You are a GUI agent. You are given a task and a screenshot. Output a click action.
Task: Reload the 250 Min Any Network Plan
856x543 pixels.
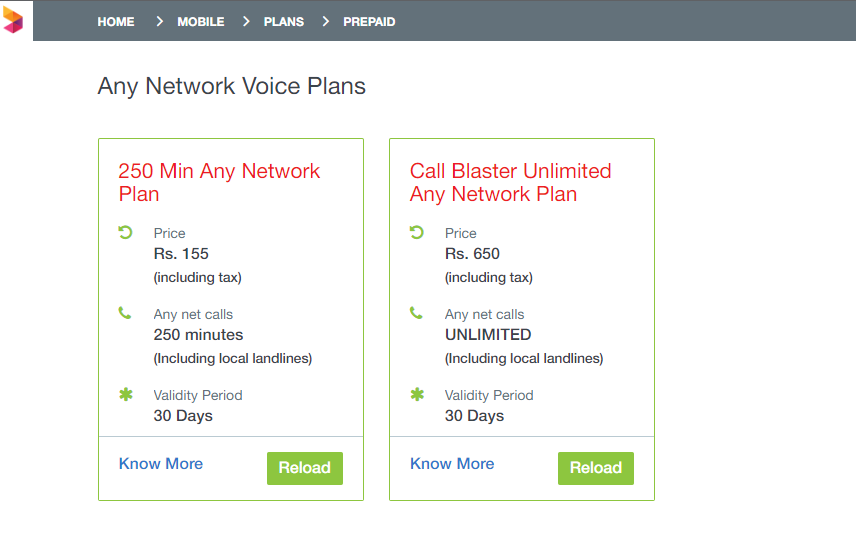305,468
